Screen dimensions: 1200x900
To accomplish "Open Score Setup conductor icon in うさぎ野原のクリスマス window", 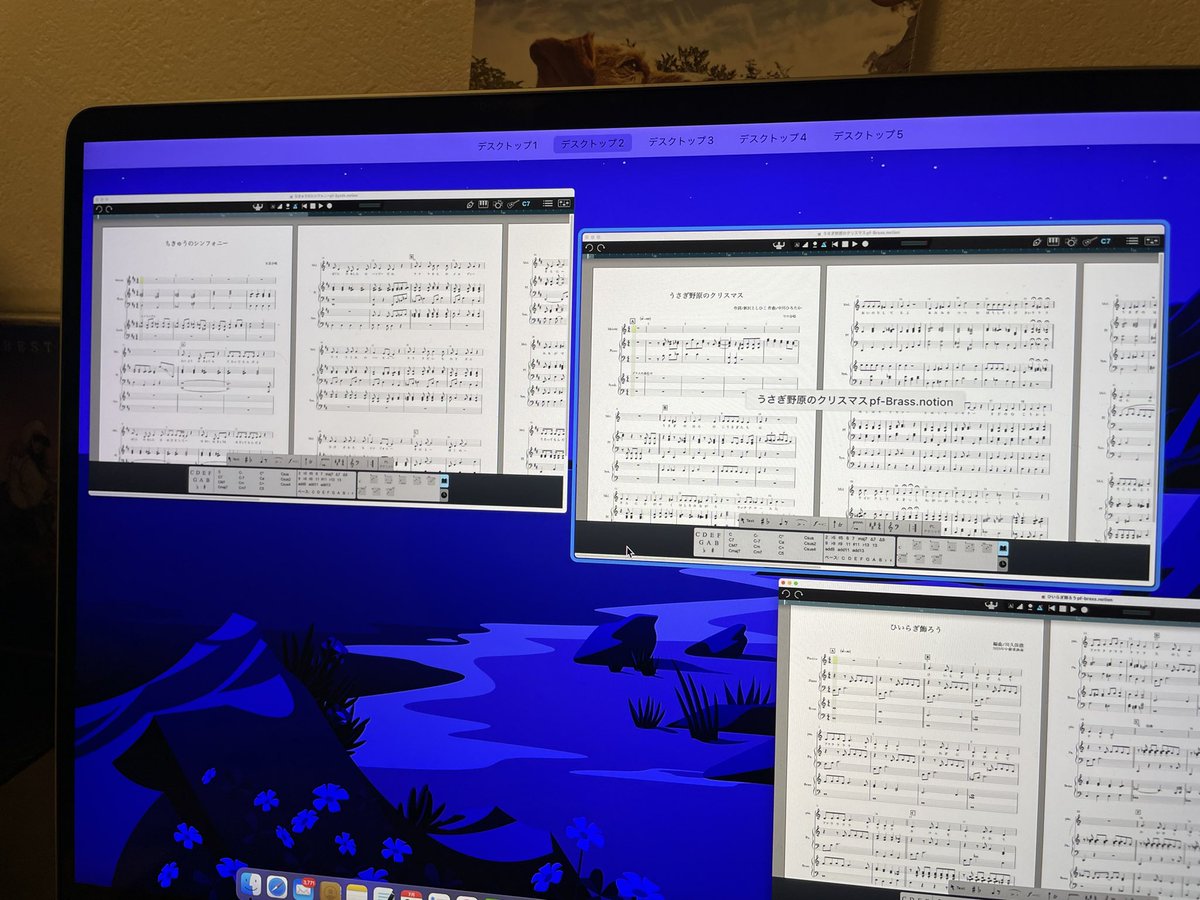I will point(779,245).
